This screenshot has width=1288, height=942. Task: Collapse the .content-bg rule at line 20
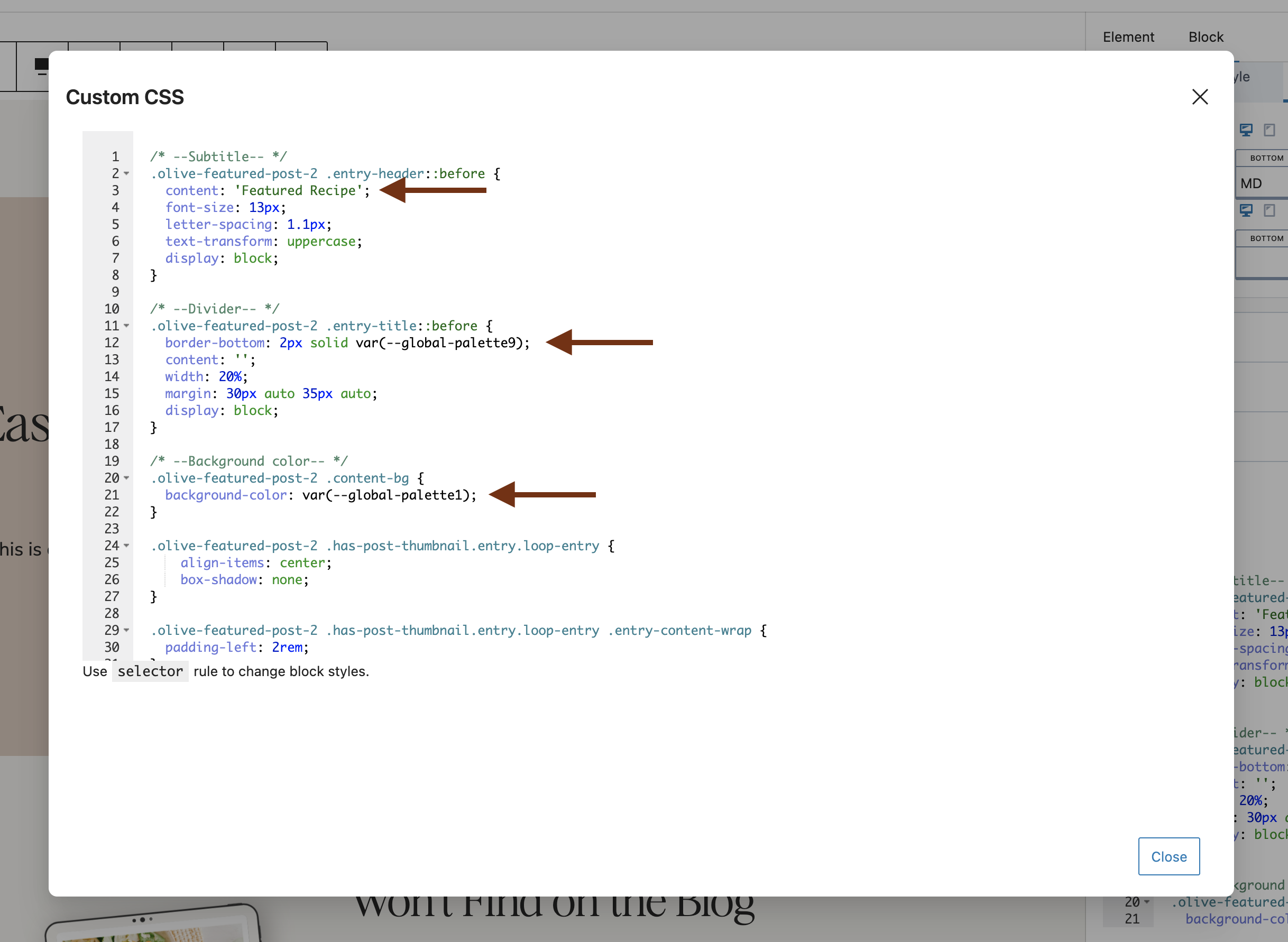pos(127,478)
